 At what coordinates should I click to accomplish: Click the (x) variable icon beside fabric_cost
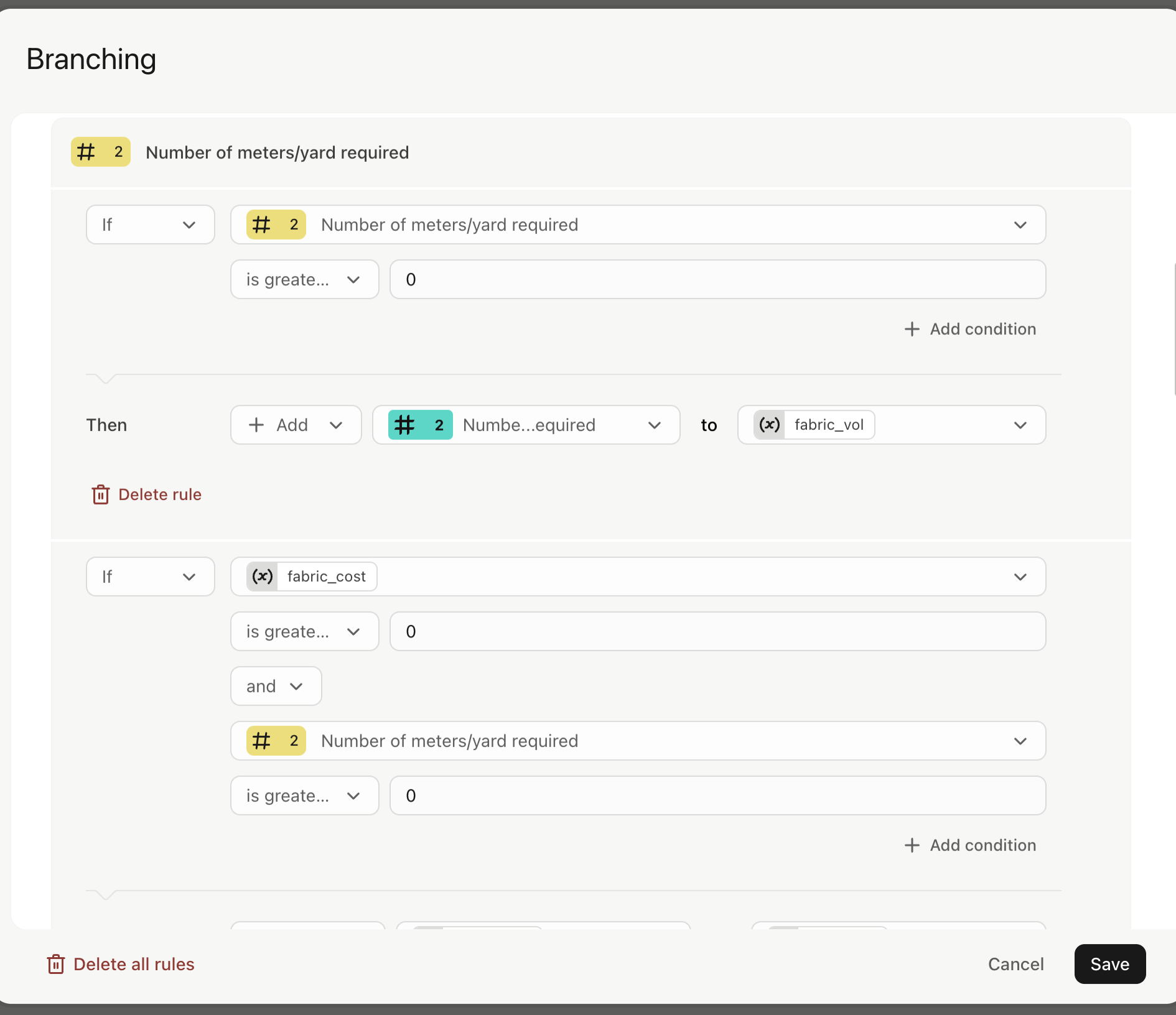pos(263,577)
